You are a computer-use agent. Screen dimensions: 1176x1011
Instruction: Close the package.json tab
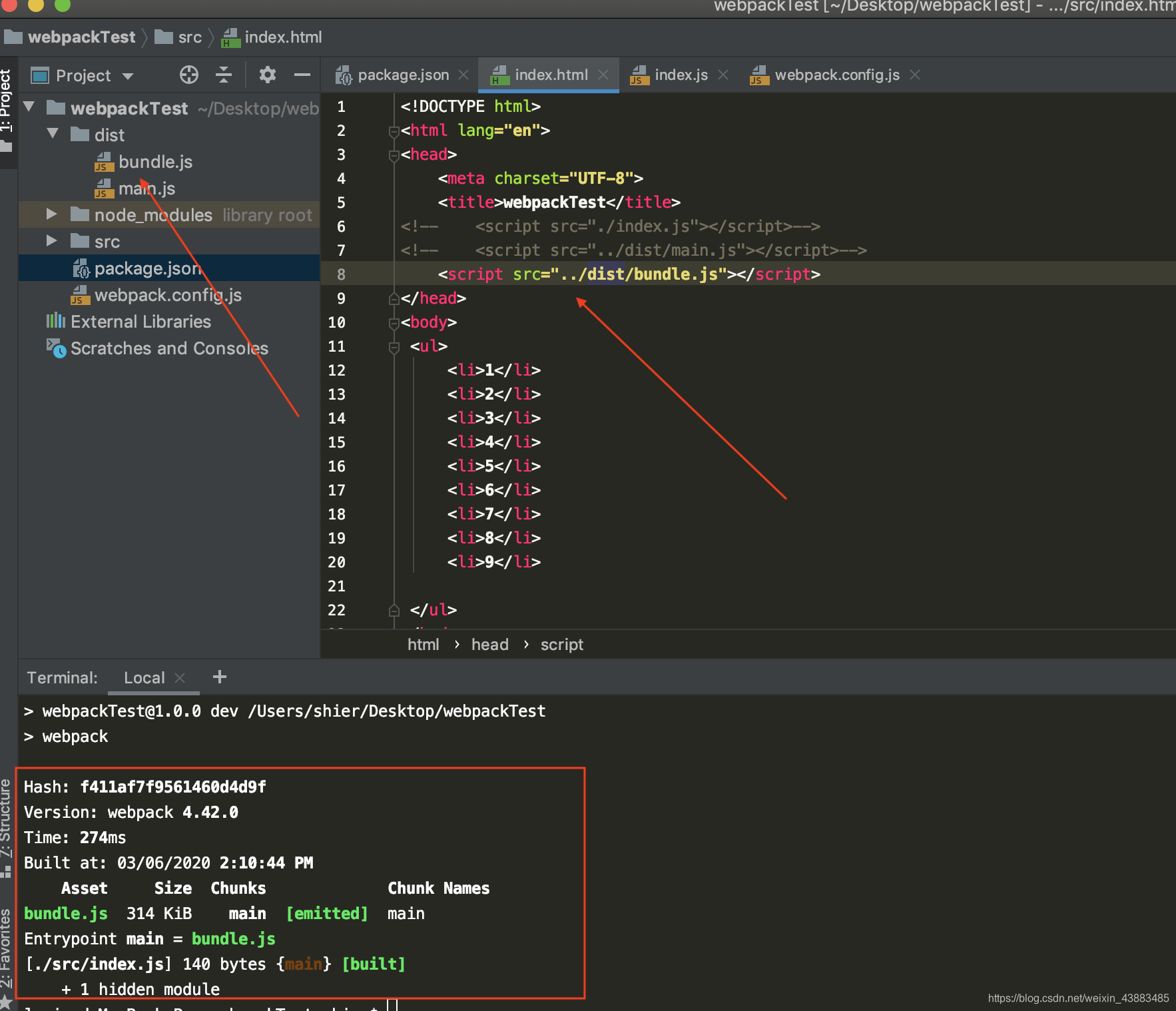click(x=463, y=75)
